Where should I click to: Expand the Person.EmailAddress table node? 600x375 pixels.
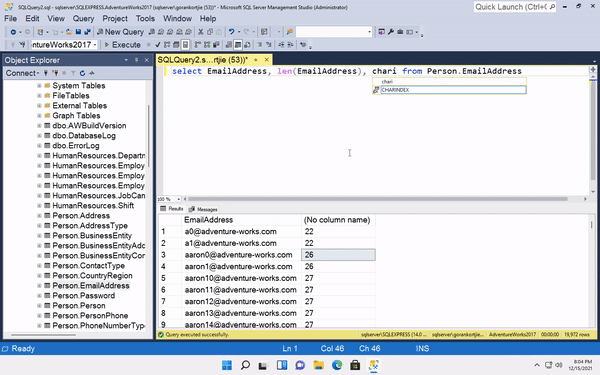point(39,286)
